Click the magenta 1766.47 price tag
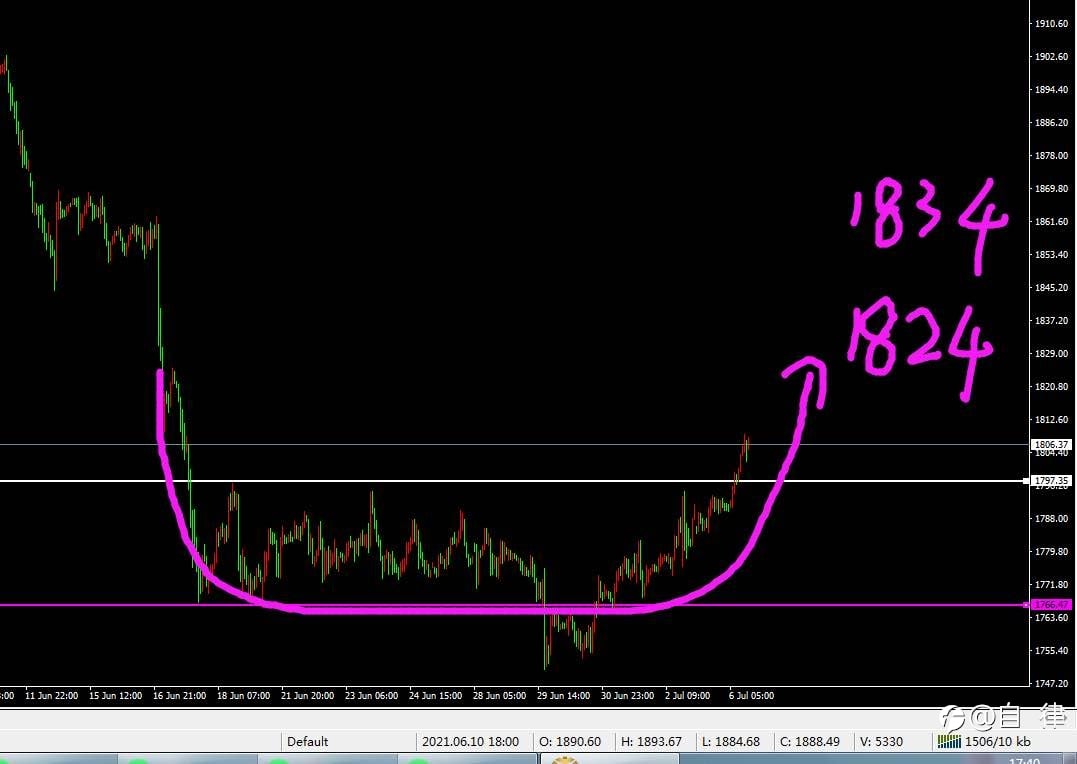This screenshot has height=764, width=1077. coord(1052,605)
